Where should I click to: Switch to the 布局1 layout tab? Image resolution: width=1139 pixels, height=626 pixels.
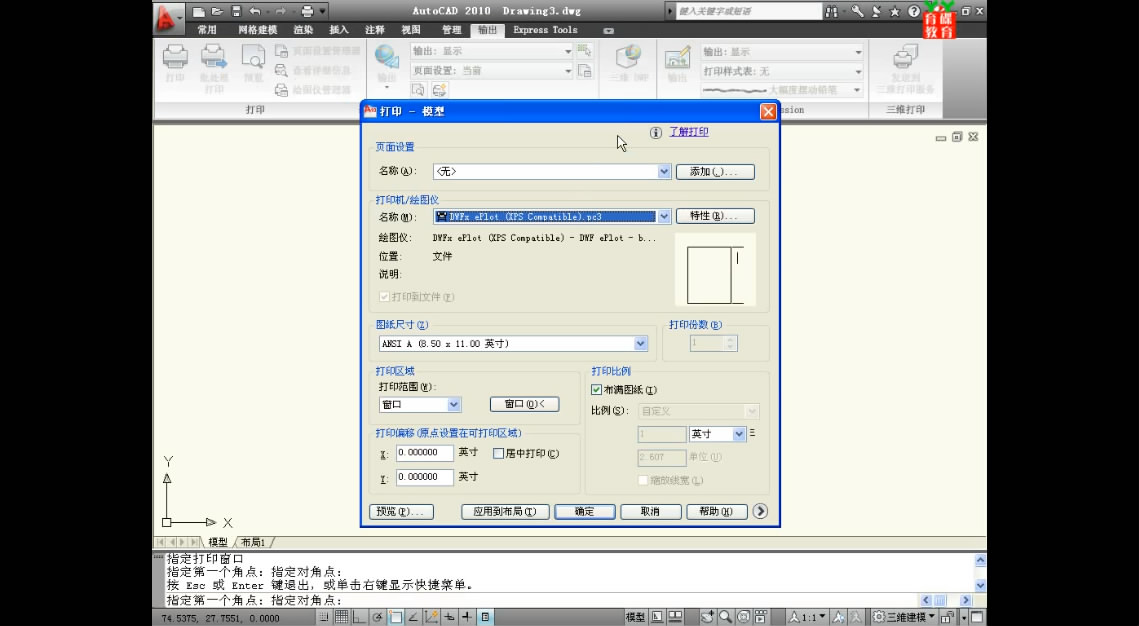coord(254,542)
